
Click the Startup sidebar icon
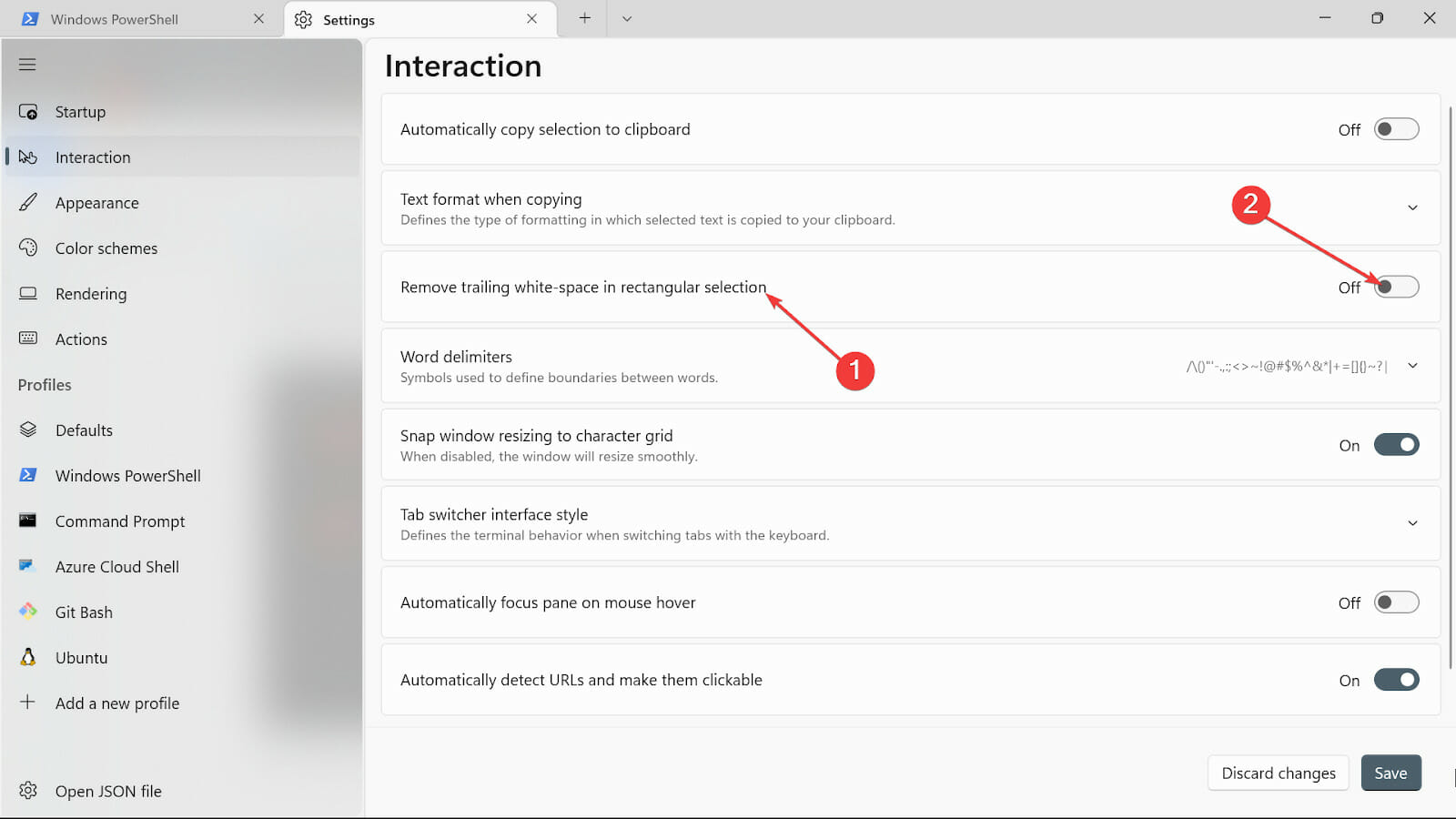[x=28, y=112]
